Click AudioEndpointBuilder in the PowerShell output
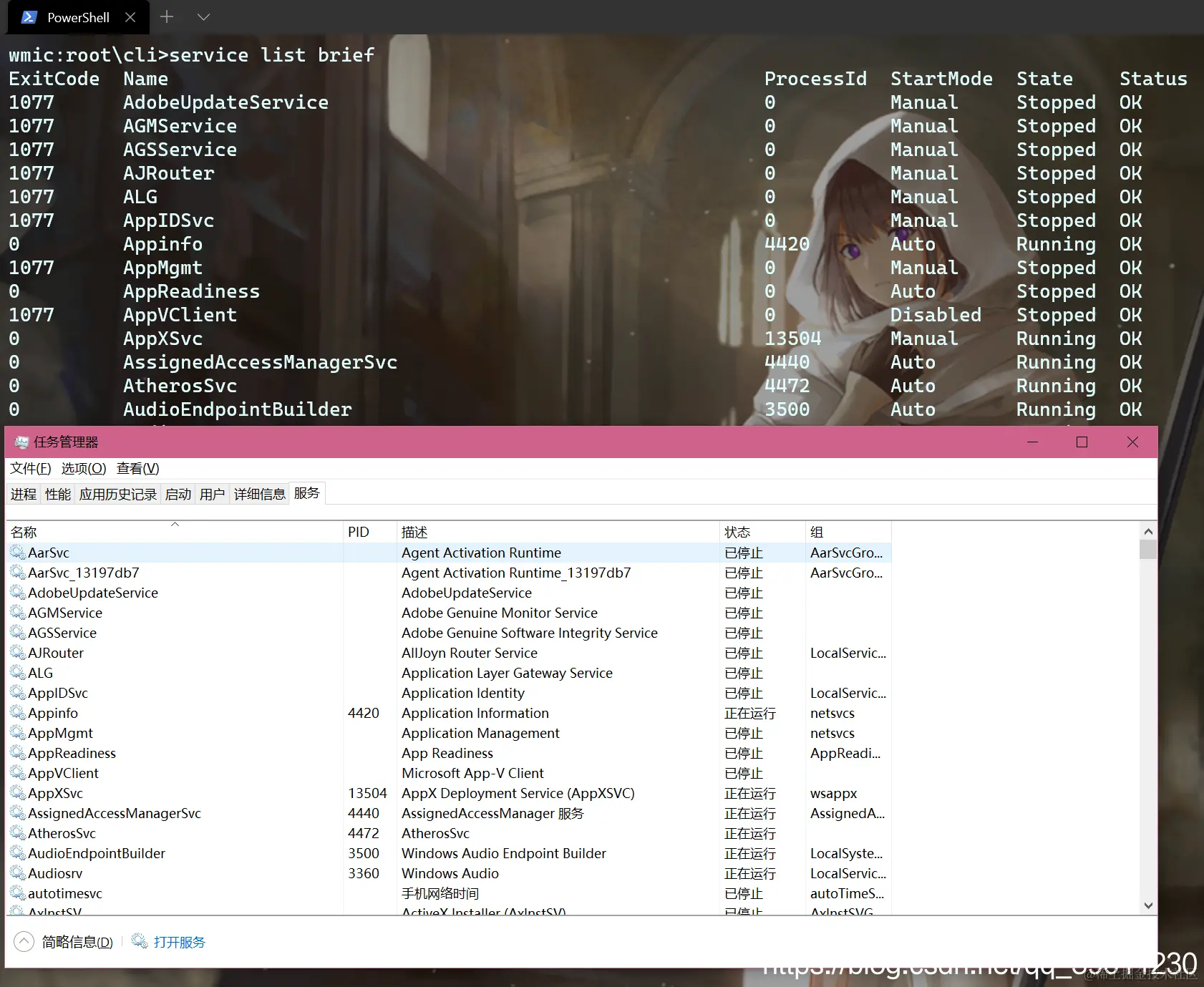 point(237,409)
